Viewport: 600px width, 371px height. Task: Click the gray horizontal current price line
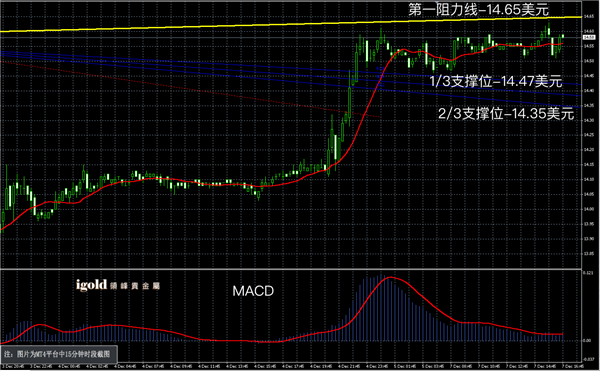point(291,37)
